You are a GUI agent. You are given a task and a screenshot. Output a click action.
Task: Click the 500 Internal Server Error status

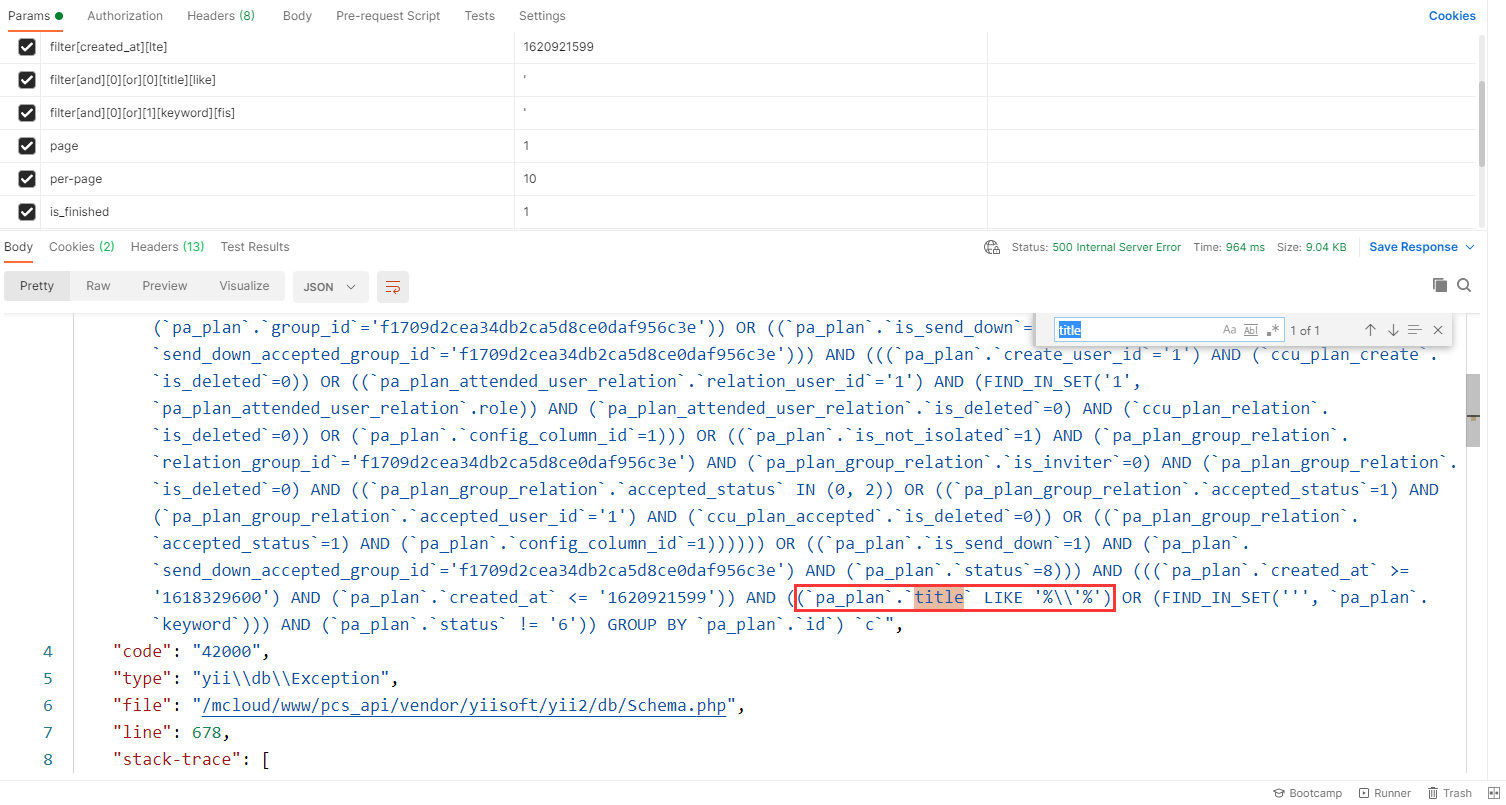1116,247
